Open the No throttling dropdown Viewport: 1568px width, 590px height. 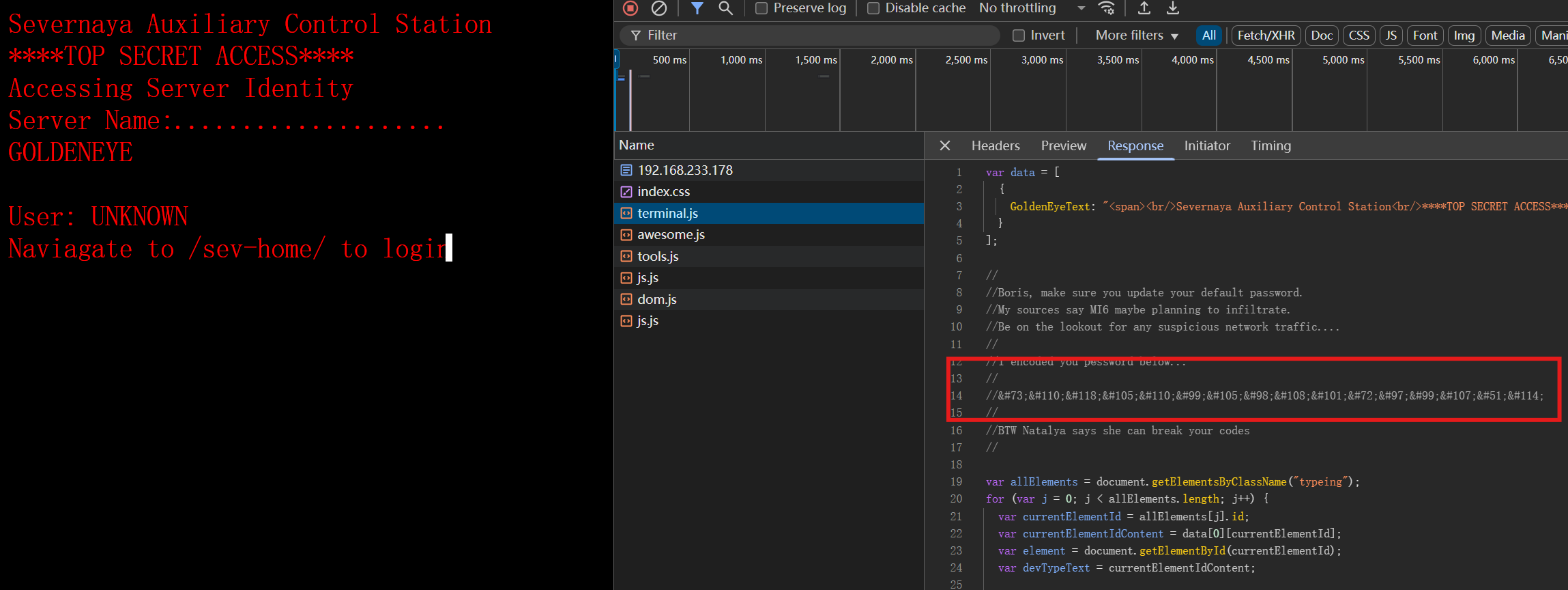pos(1032,8)
